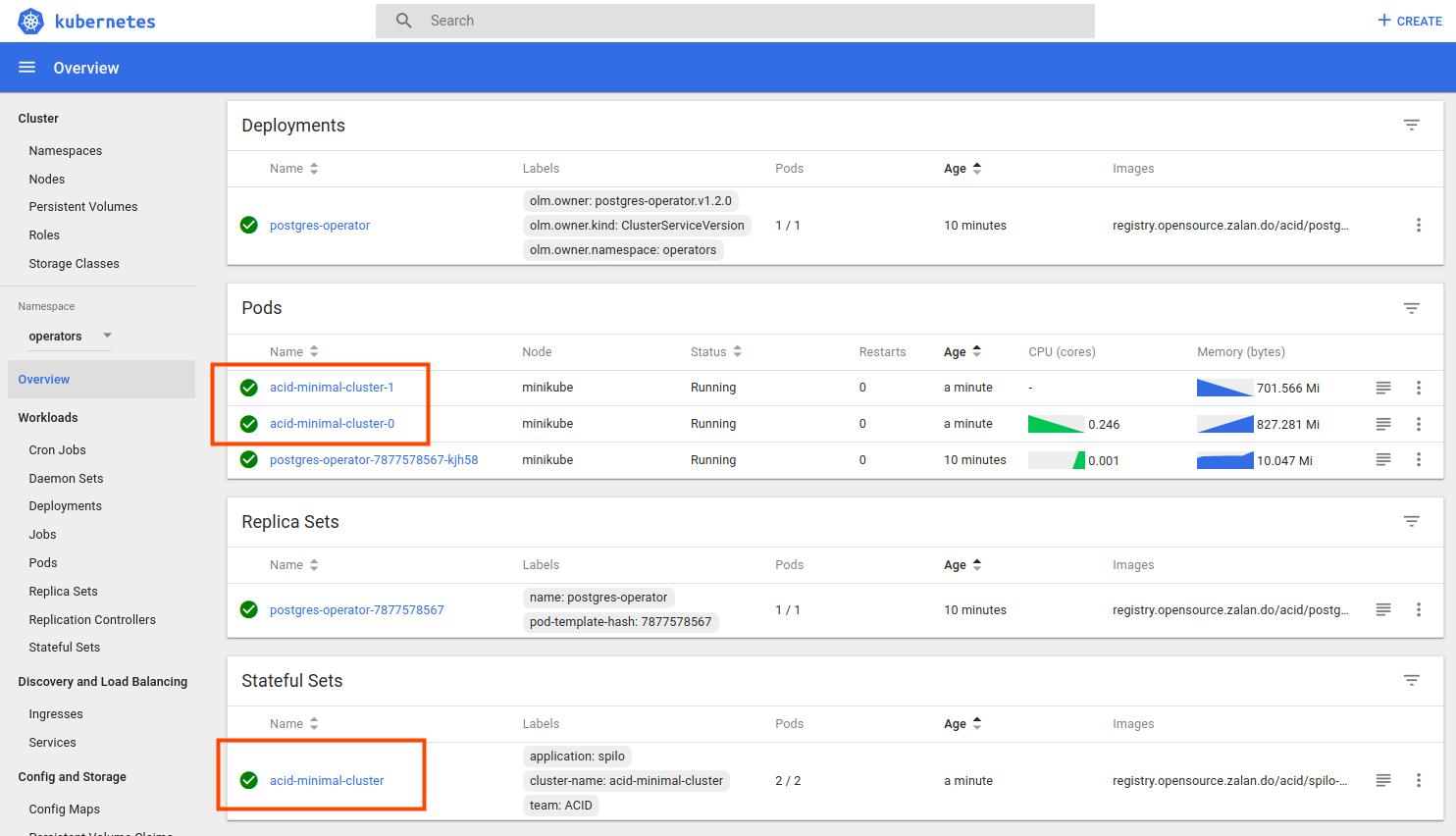This screenshot has width=1456, height=836.
Task: Open the filter icon in Pods card
Action: click(x=1412, y=308)
